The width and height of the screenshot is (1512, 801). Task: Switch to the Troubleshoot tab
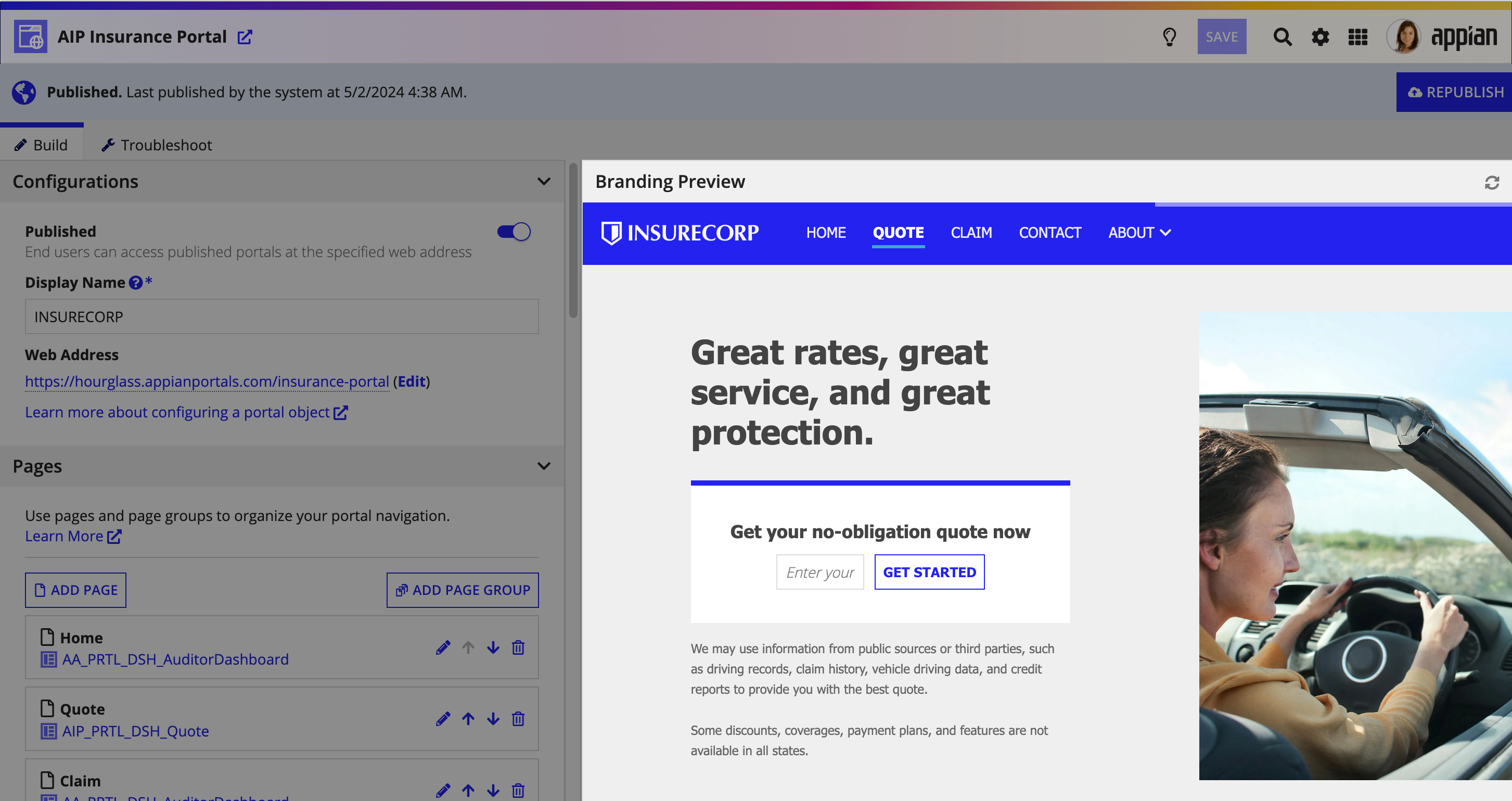click(156, 145)
